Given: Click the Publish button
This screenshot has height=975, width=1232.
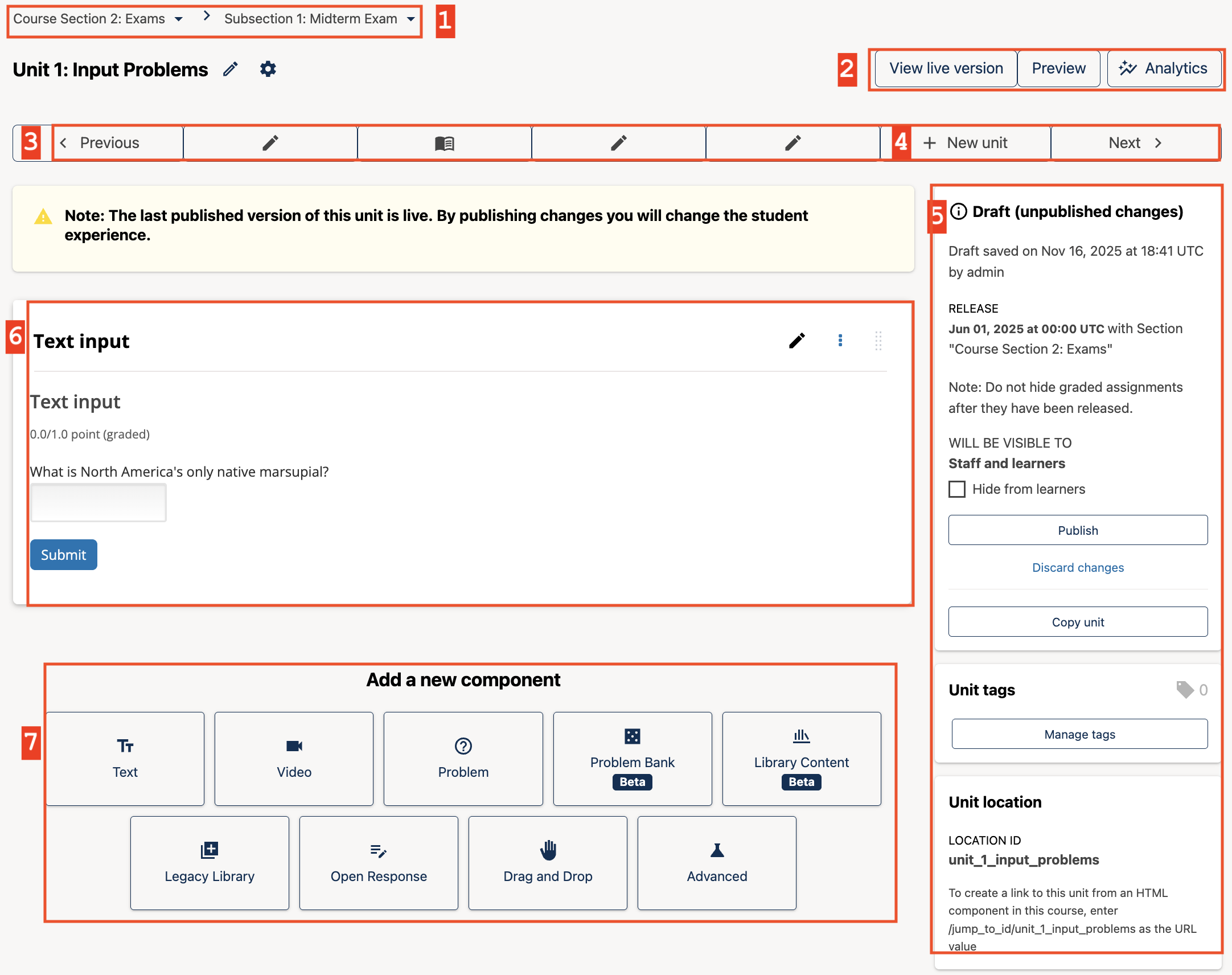Looking at the screenshot, I should pos(1077,530).
